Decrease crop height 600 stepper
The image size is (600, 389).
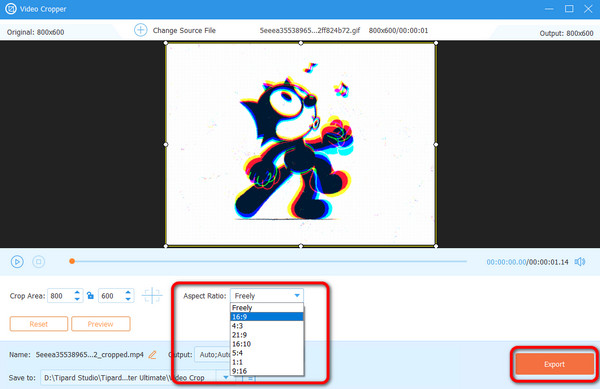(x=128, y=299)
